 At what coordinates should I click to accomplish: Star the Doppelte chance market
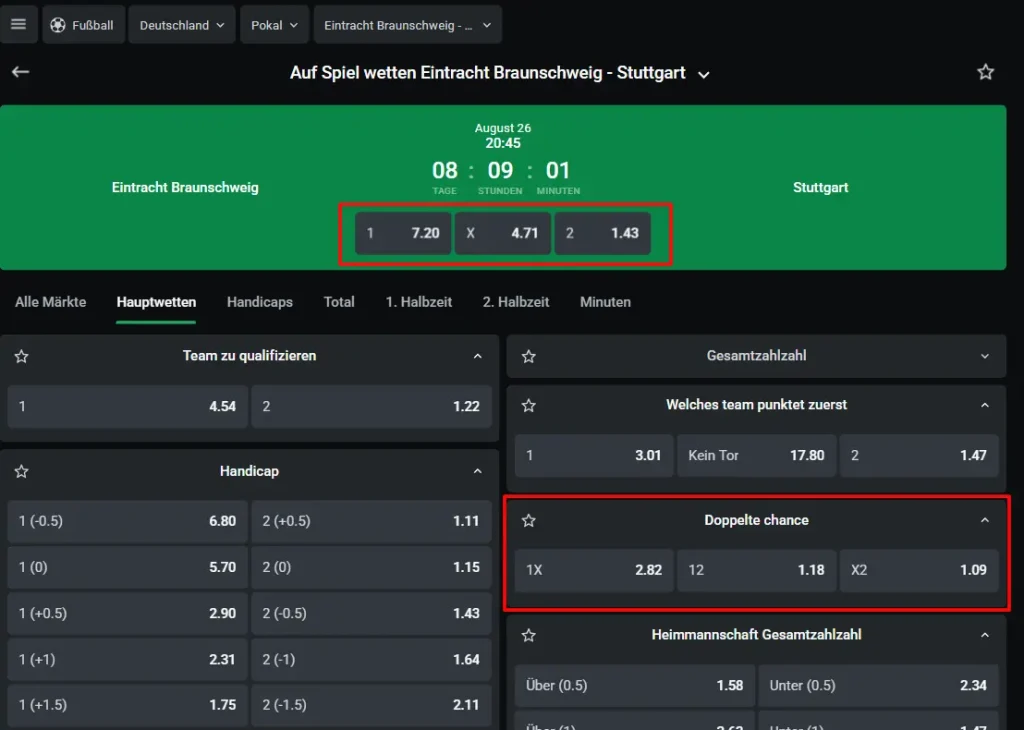pos(529,520)
